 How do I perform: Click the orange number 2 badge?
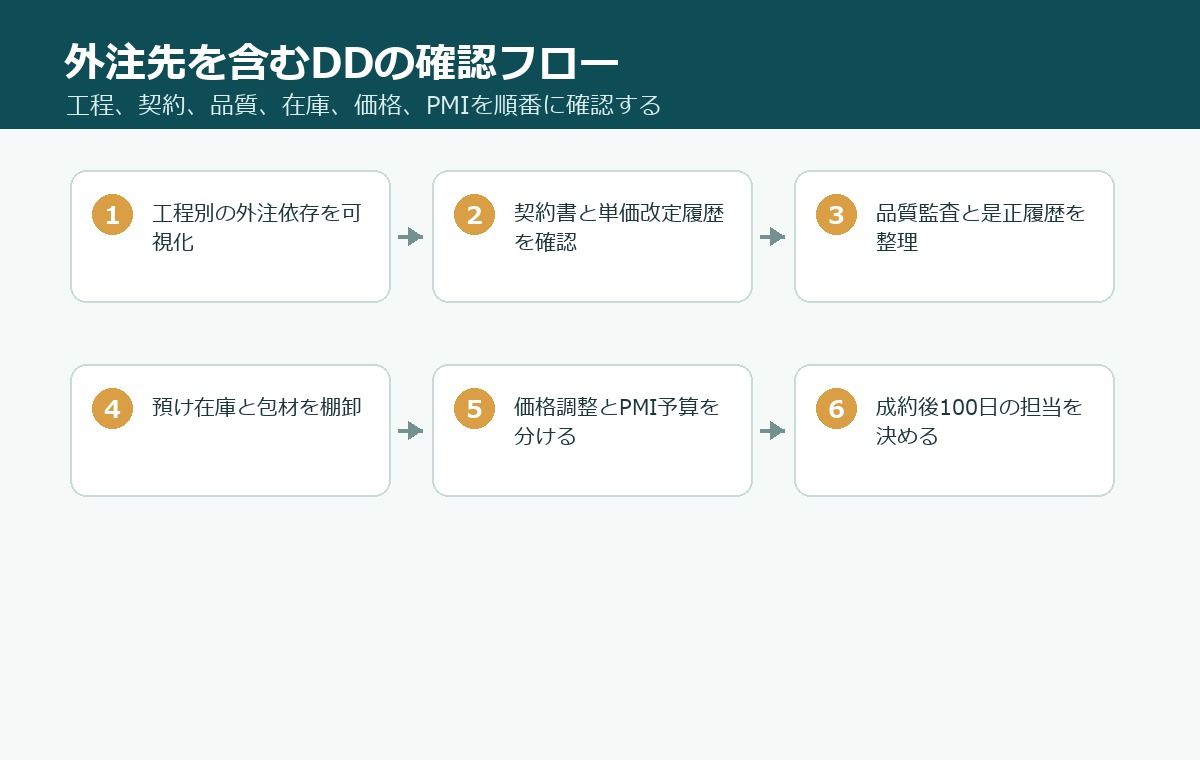pyautogui.click(x=474, y=215)
